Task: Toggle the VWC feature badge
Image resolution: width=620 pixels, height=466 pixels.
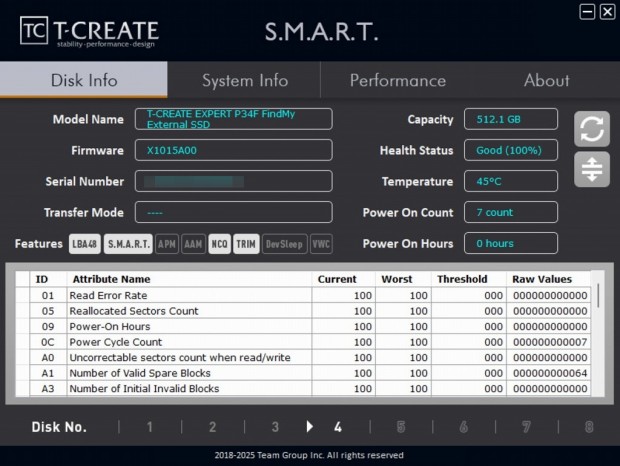Action: coord(321,244)
